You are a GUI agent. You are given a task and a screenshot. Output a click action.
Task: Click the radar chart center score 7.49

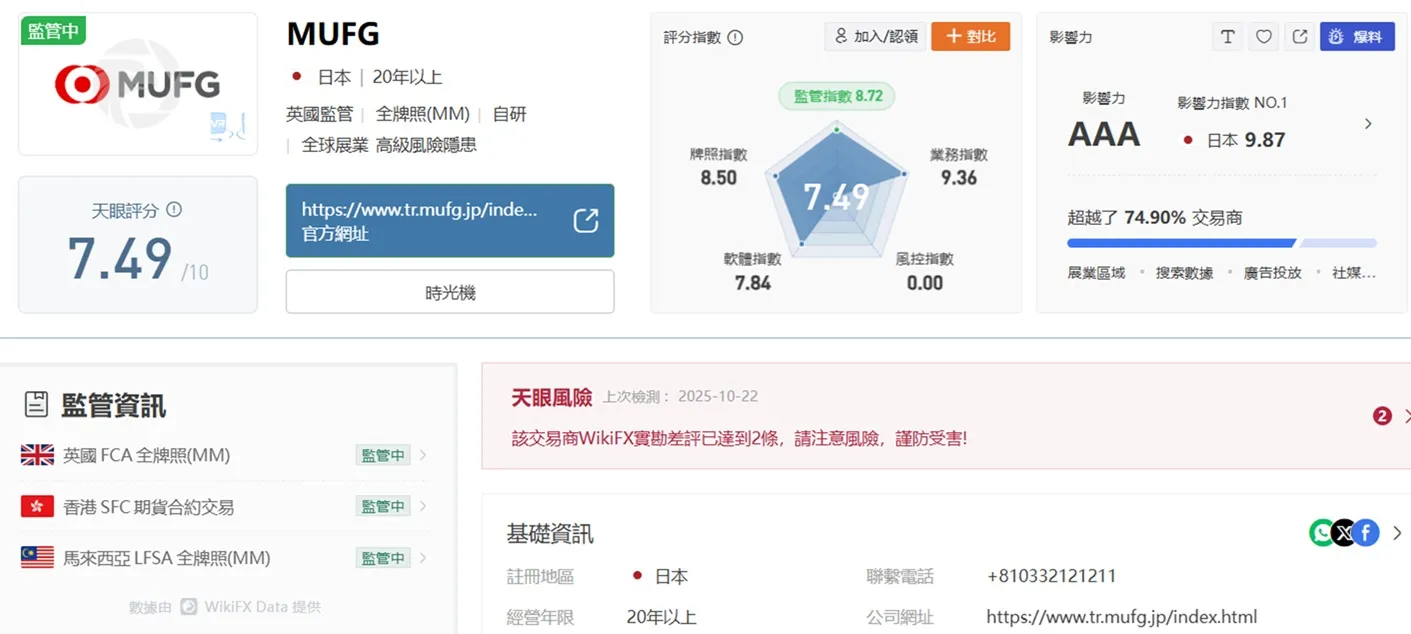pos(837,197)
